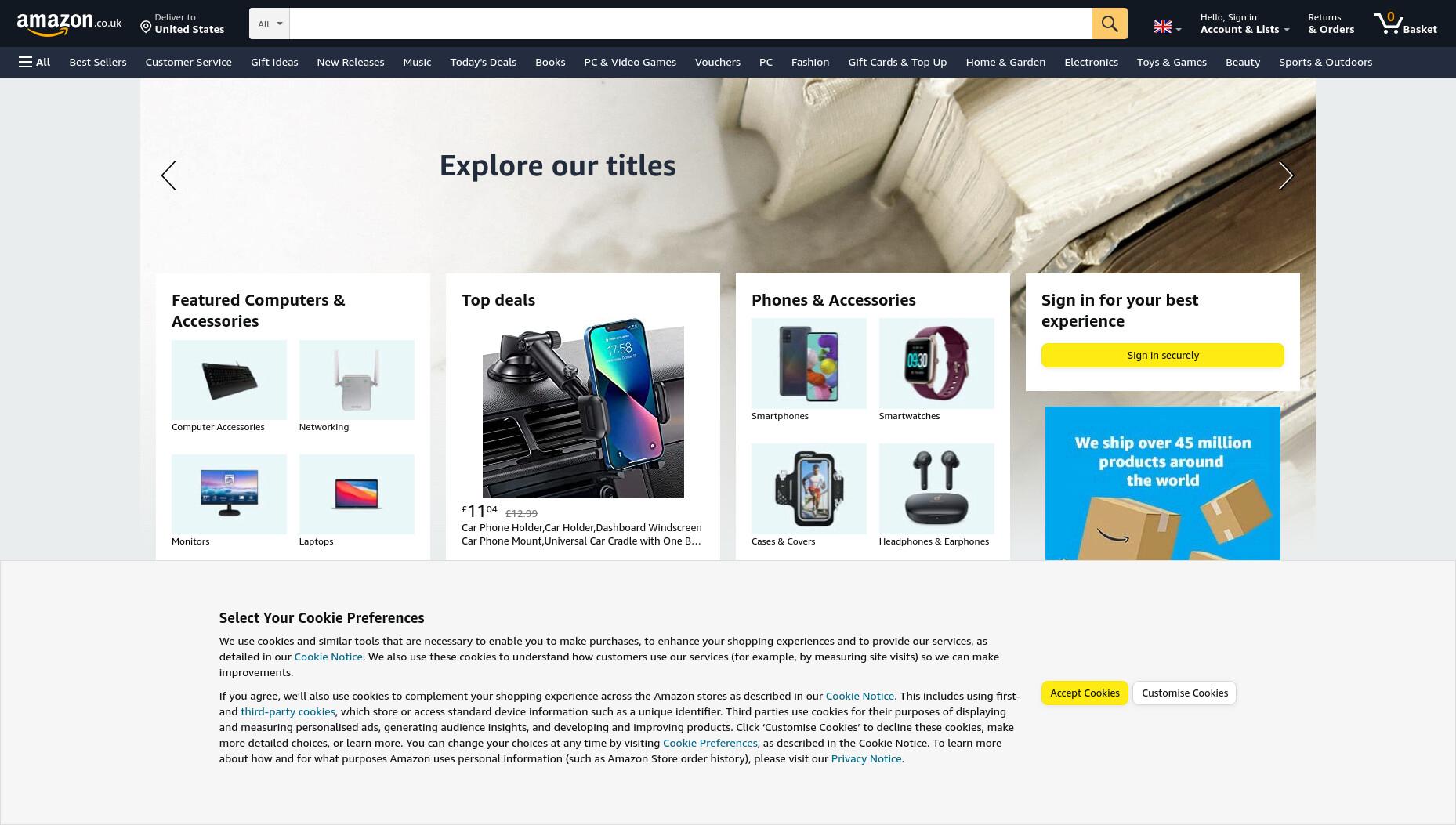Click the Deliver to location pin
1456x825 pixels.
[146, 27]
